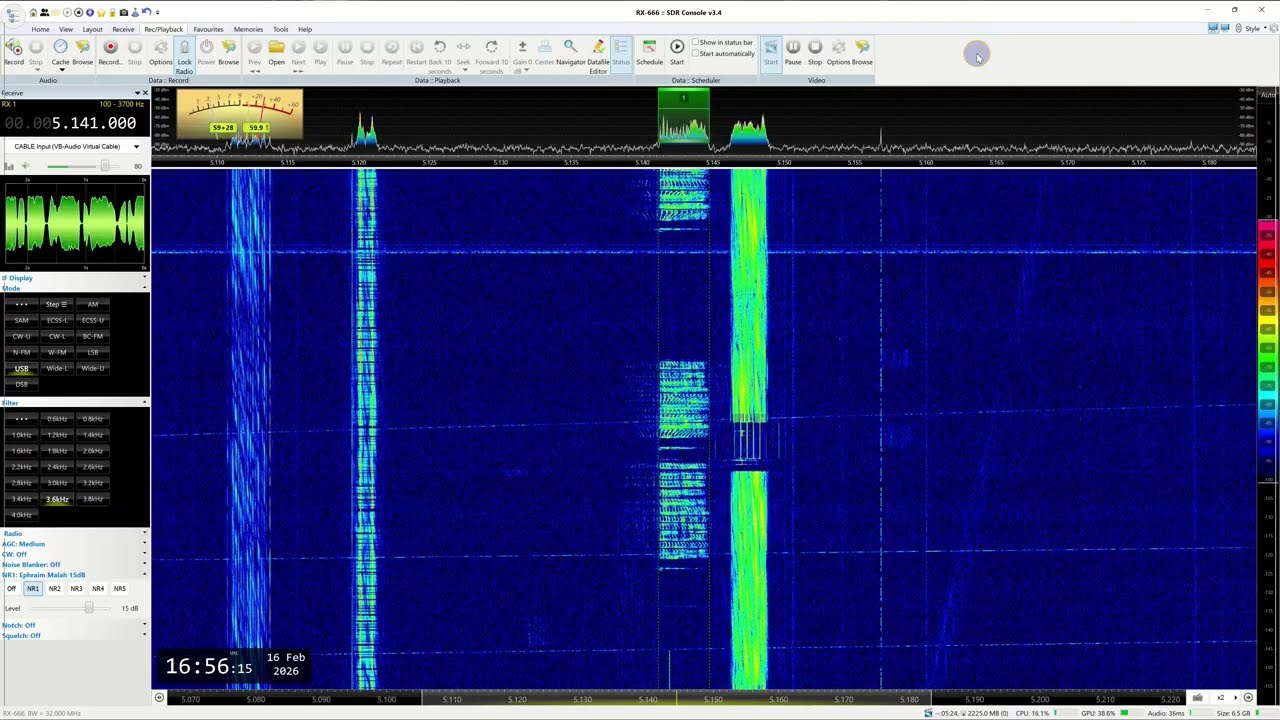Turn noise reduction Off

click(x=11, y=589)
